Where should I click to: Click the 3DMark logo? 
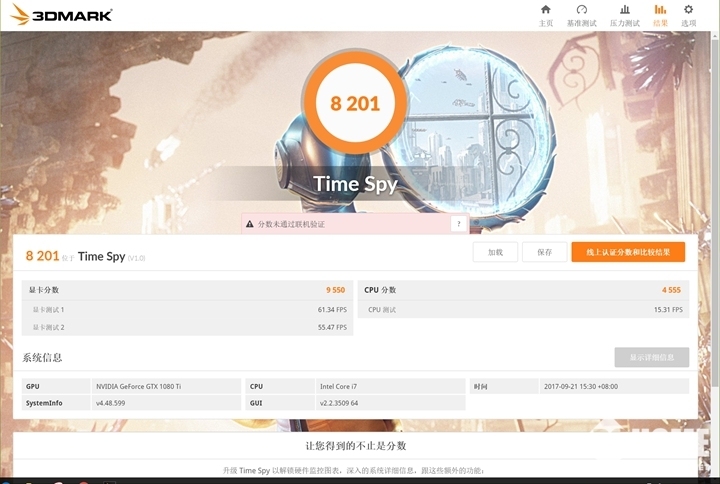(61, 15)
